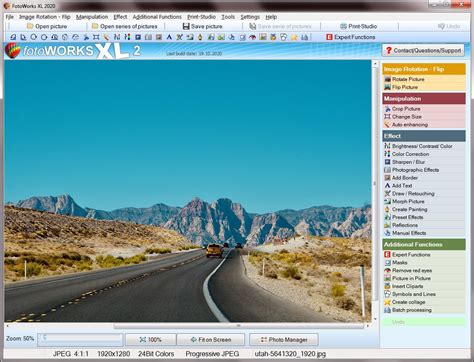Click the Remove red eyes toolbar icon
The width and height of the screenshot is (474, 362).
252,37
